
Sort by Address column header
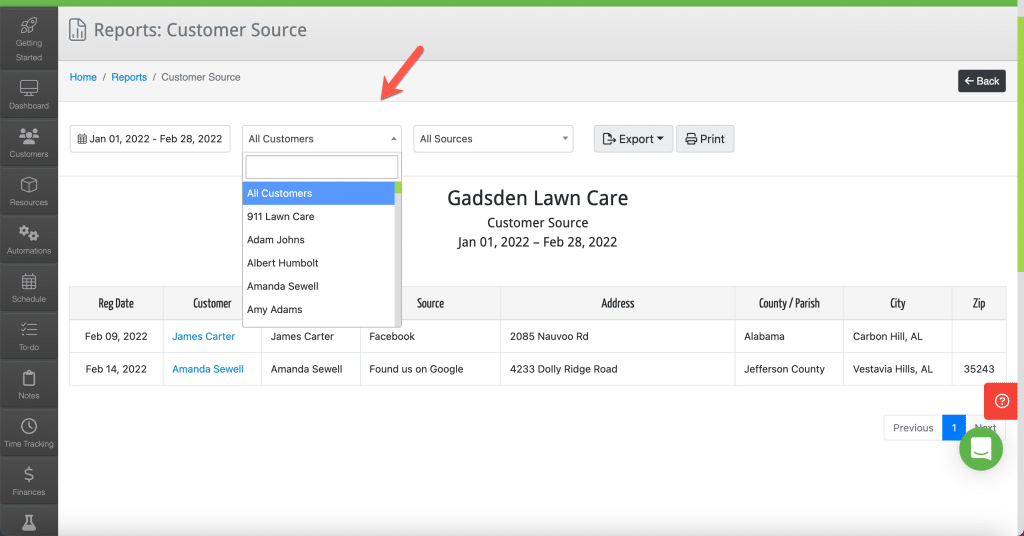(x=618, y=303)
